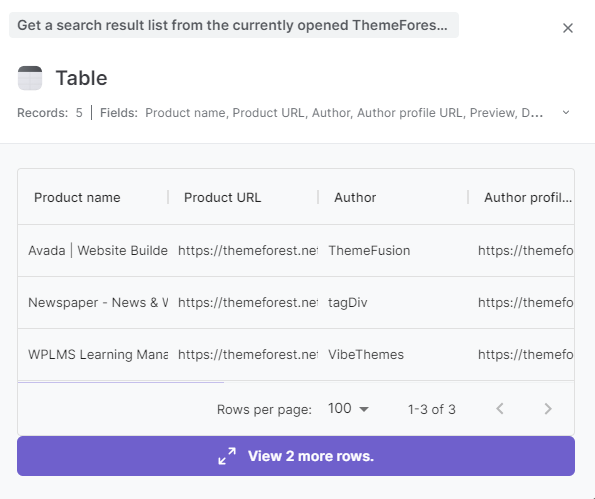Viewport: 595px width, 499px height.
Task: Click the Records: 5 count text
Action: click(x=50, y=113)
